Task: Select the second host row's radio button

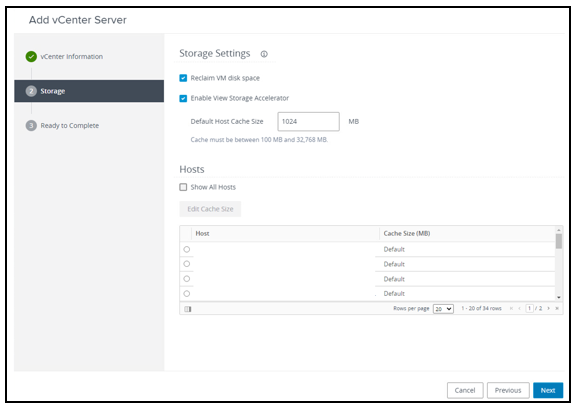Action: tap(187, 264)
